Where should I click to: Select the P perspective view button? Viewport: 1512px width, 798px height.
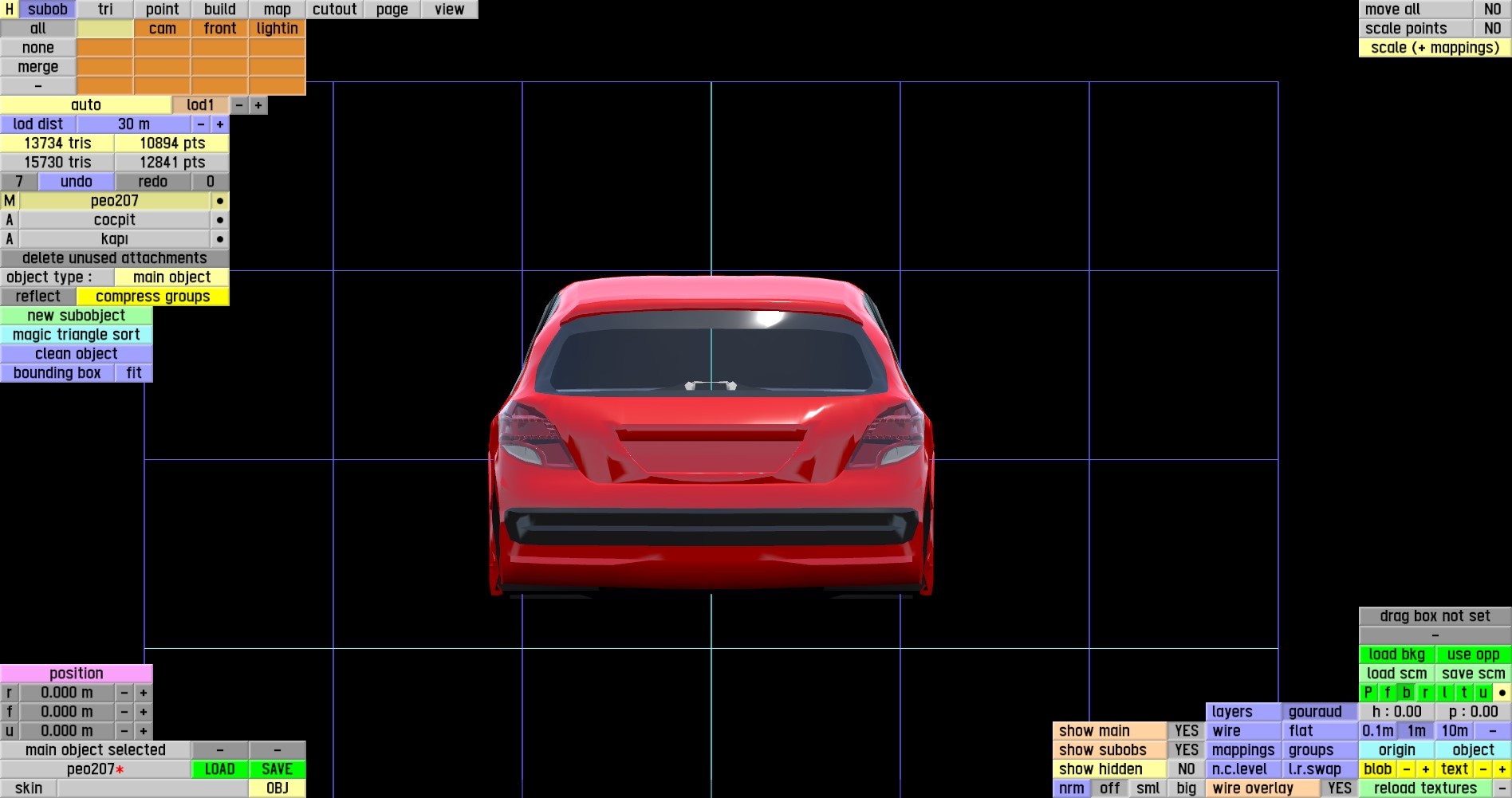[x=1368, y=693]
